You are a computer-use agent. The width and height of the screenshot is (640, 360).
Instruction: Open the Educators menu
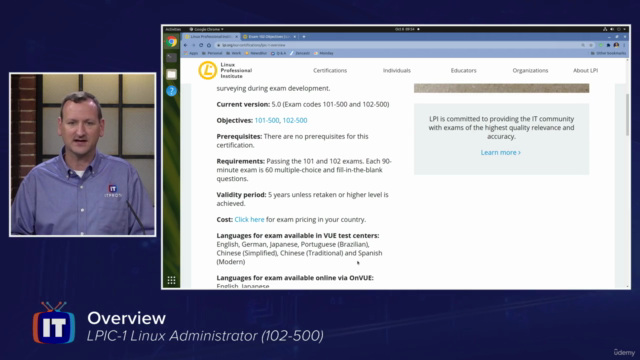click(x=463, y=71)
